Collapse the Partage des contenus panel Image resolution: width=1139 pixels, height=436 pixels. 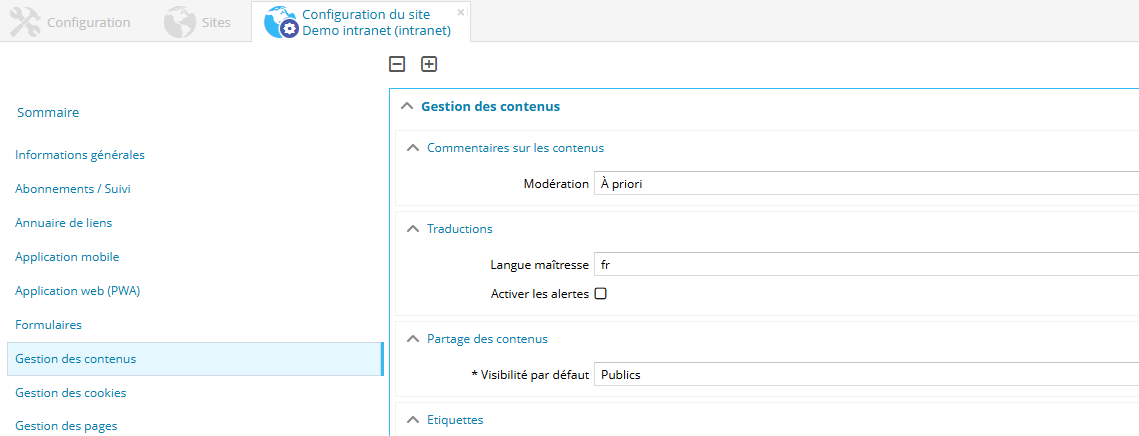[x=413, y=339]
